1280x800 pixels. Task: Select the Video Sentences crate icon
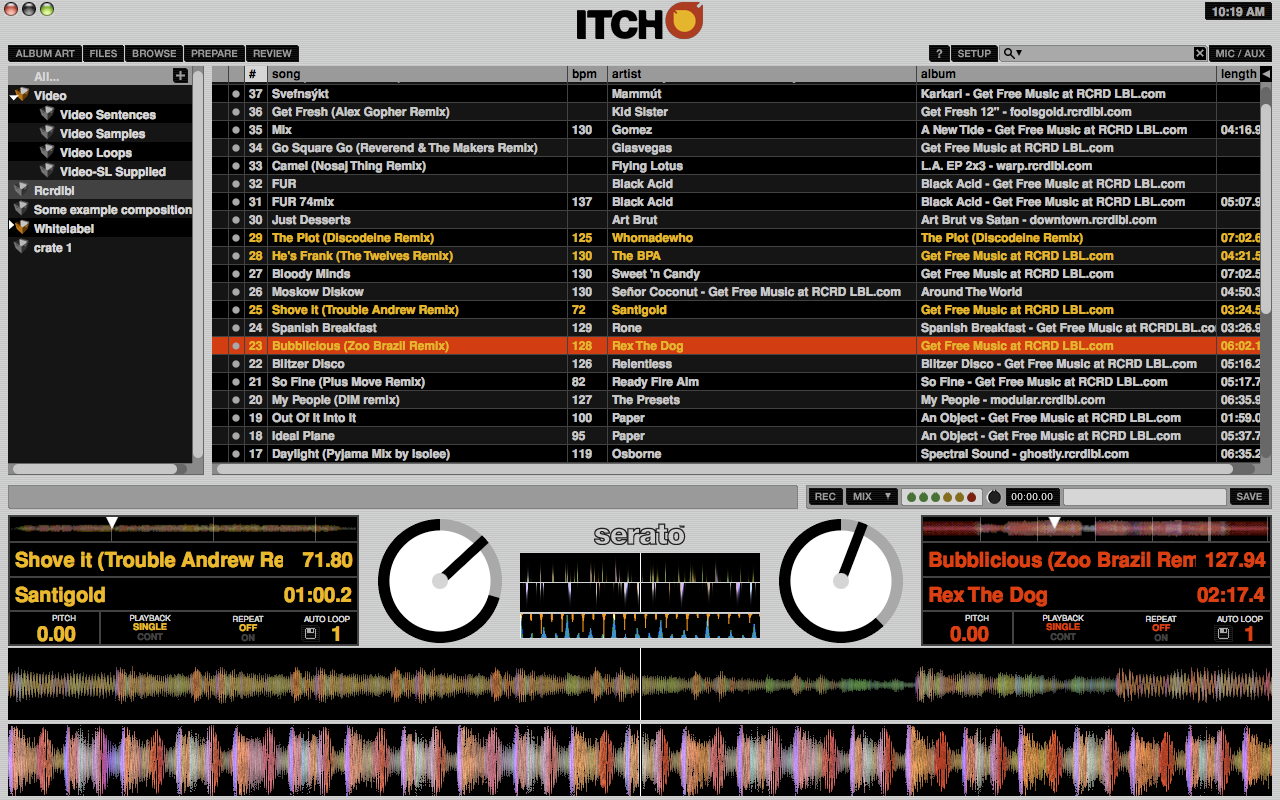pos(47,114)
